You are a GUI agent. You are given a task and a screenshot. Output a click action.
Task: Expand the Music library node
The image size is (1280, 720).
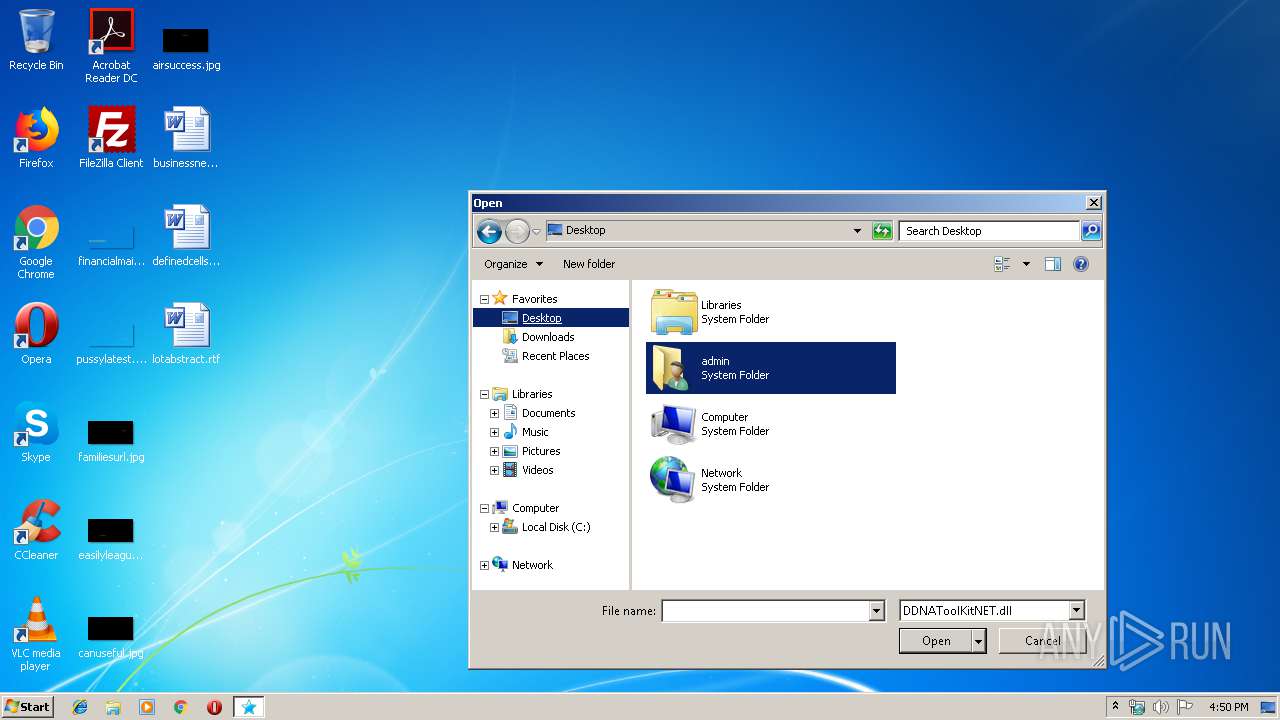494,432
